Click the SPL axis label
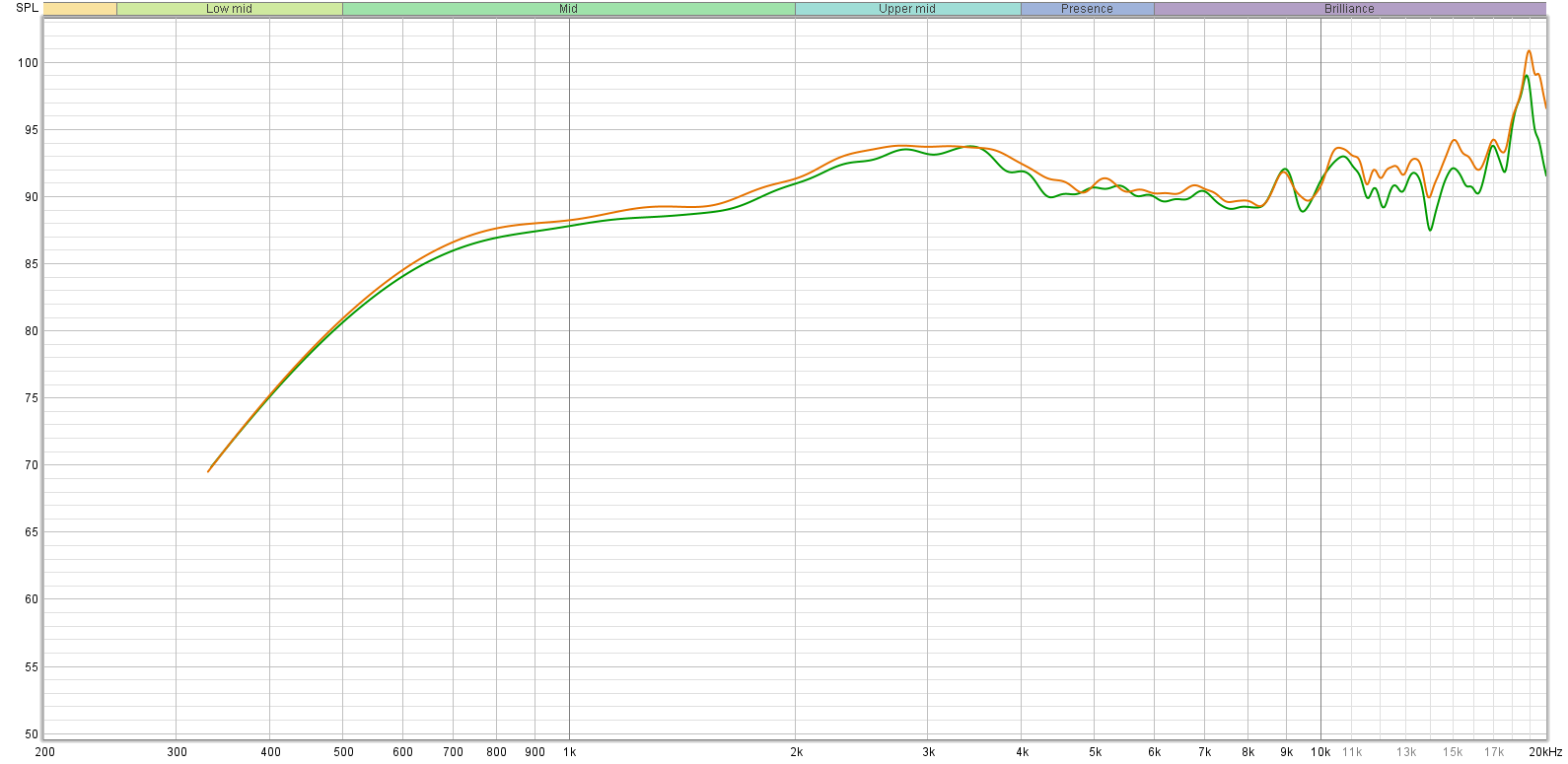The height and width of the screenshot is (764, 1568). pos(27,8)
